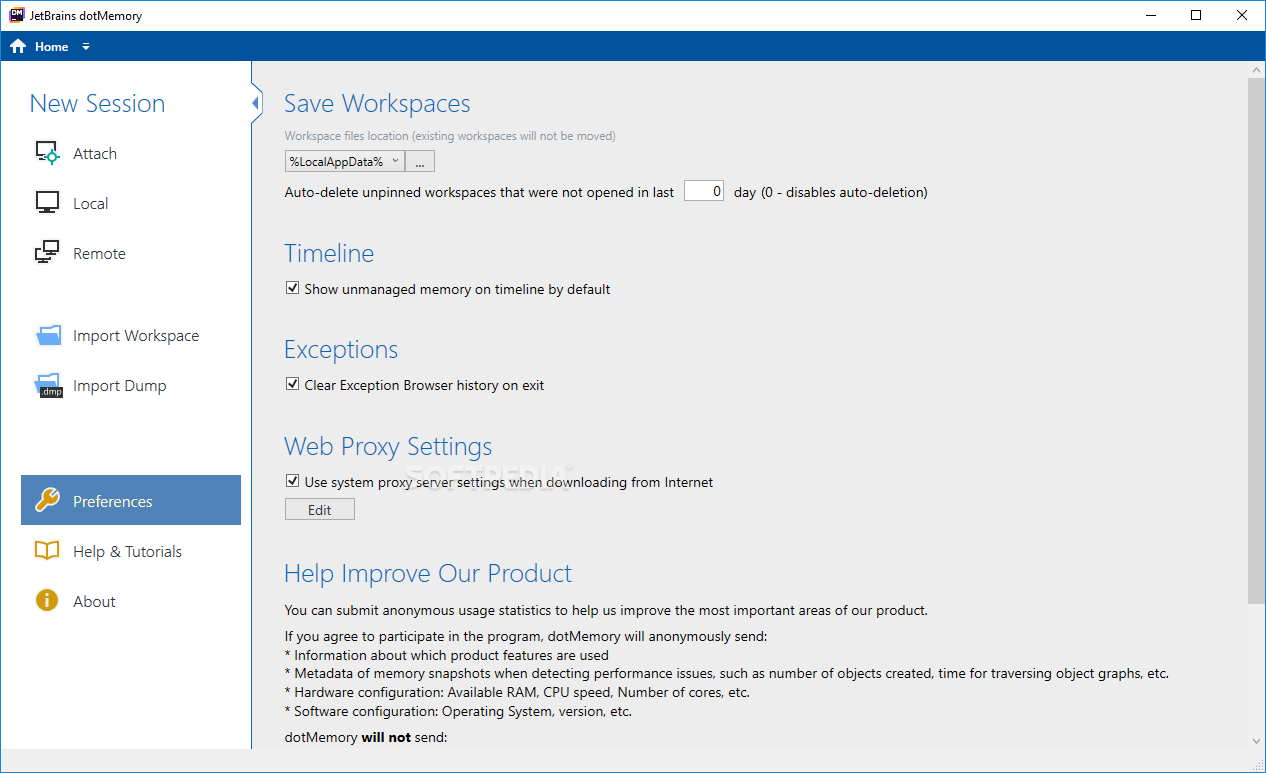Click the Home house icon

click(x=18, y=46)
